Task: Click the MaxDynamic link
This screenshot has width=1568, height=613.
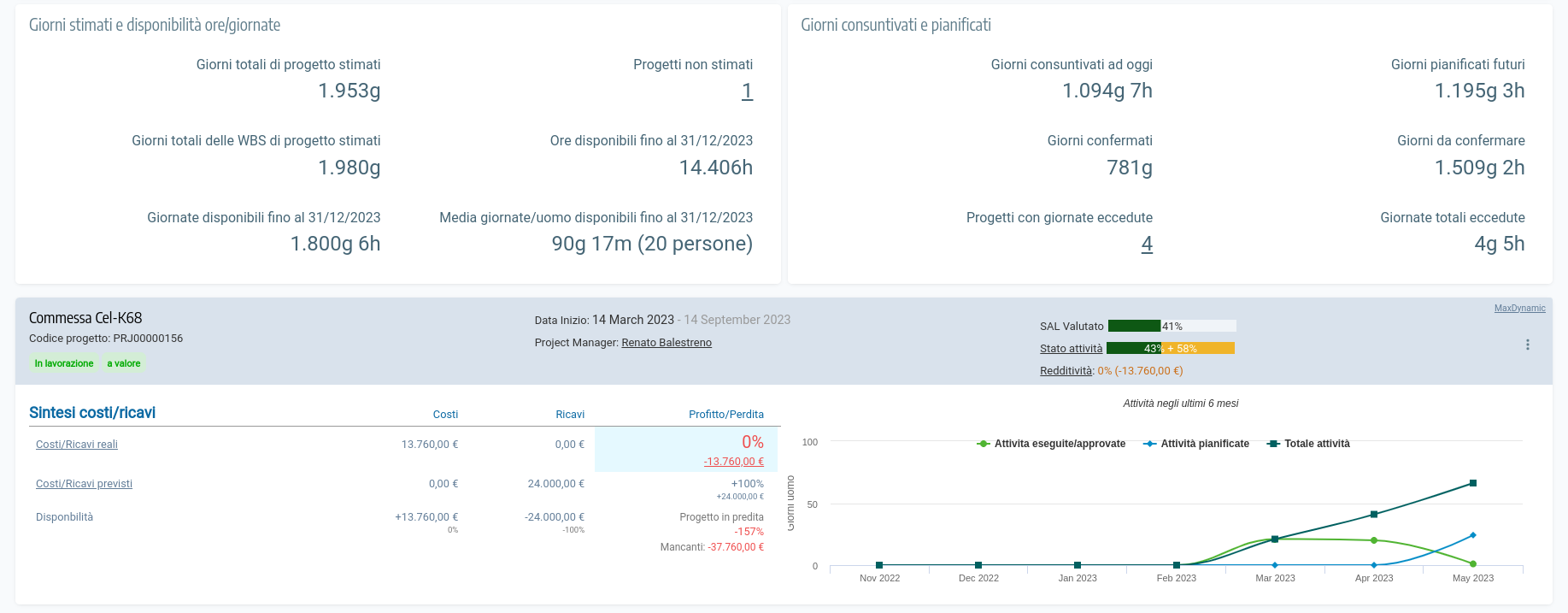Action: 1519,308
